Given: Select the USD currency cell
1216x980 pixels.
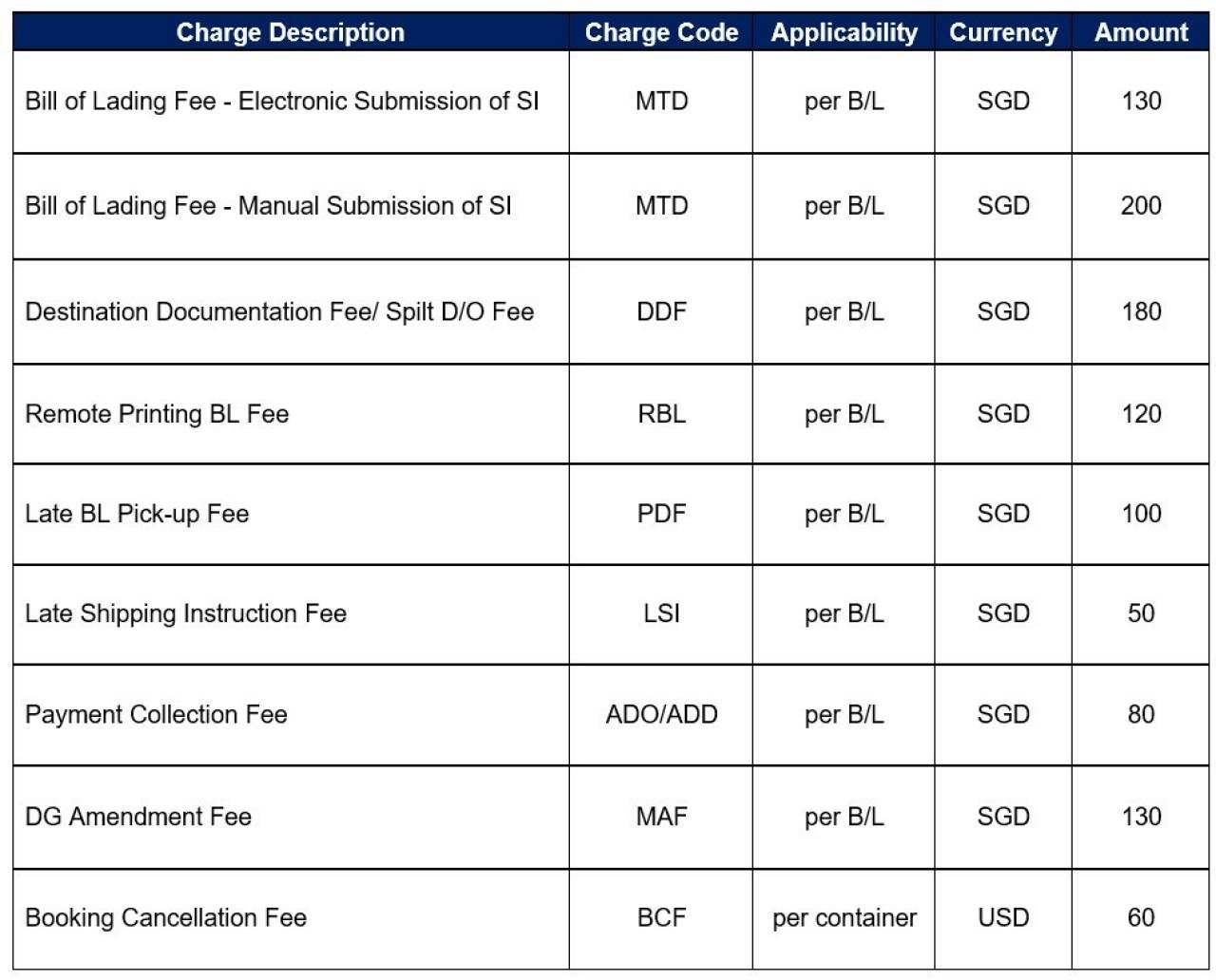Looking at the screenshot, I should 1003,918.
